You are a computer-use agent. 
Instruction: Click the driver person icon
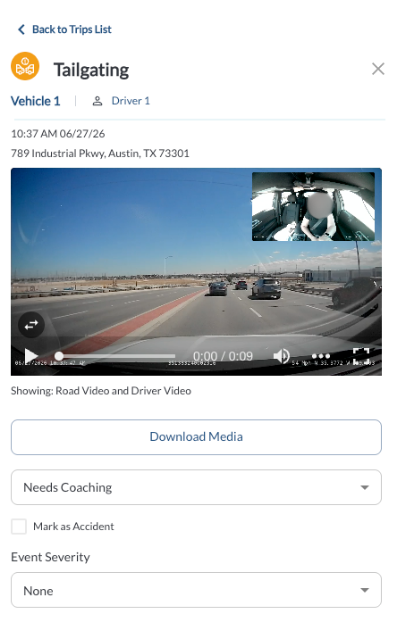(x=97, y=101)
